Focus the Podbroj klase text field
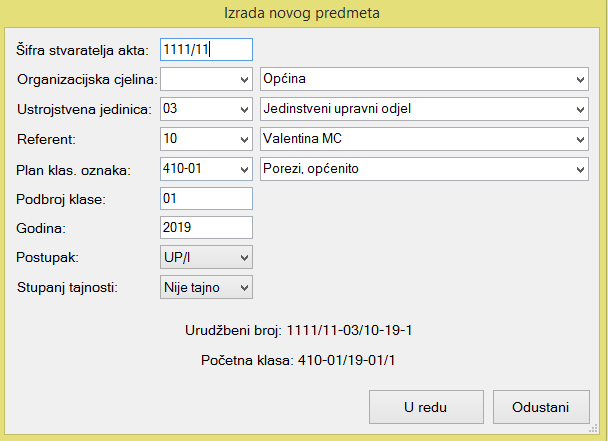Viewport: 608px width, 441px height. [206, 199]
